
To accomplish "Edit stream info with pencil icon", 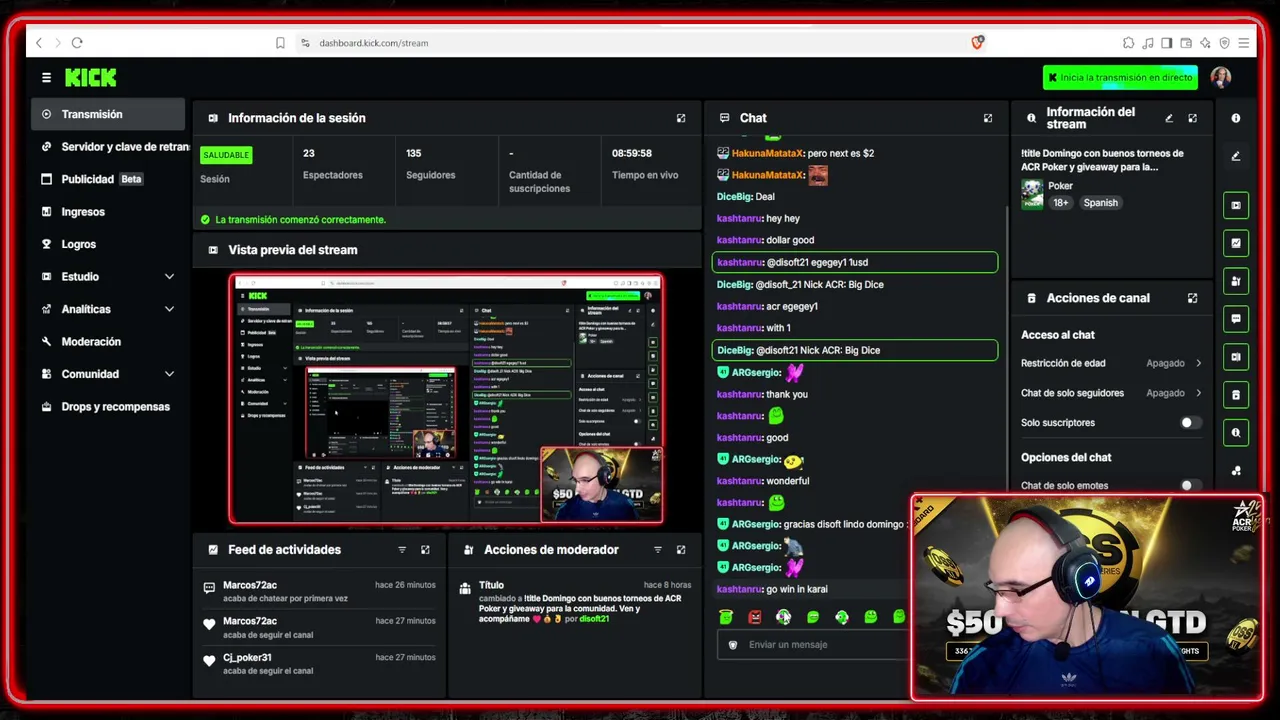I will (x=1169, y=118).
